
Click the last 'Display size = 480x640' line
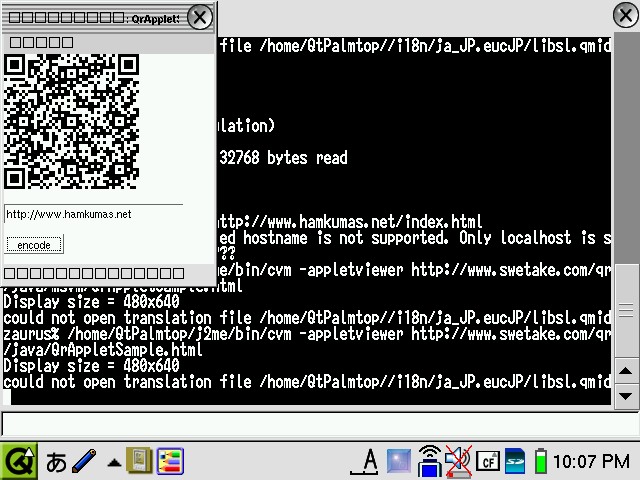pyautogui.click(x=91, y=366)
